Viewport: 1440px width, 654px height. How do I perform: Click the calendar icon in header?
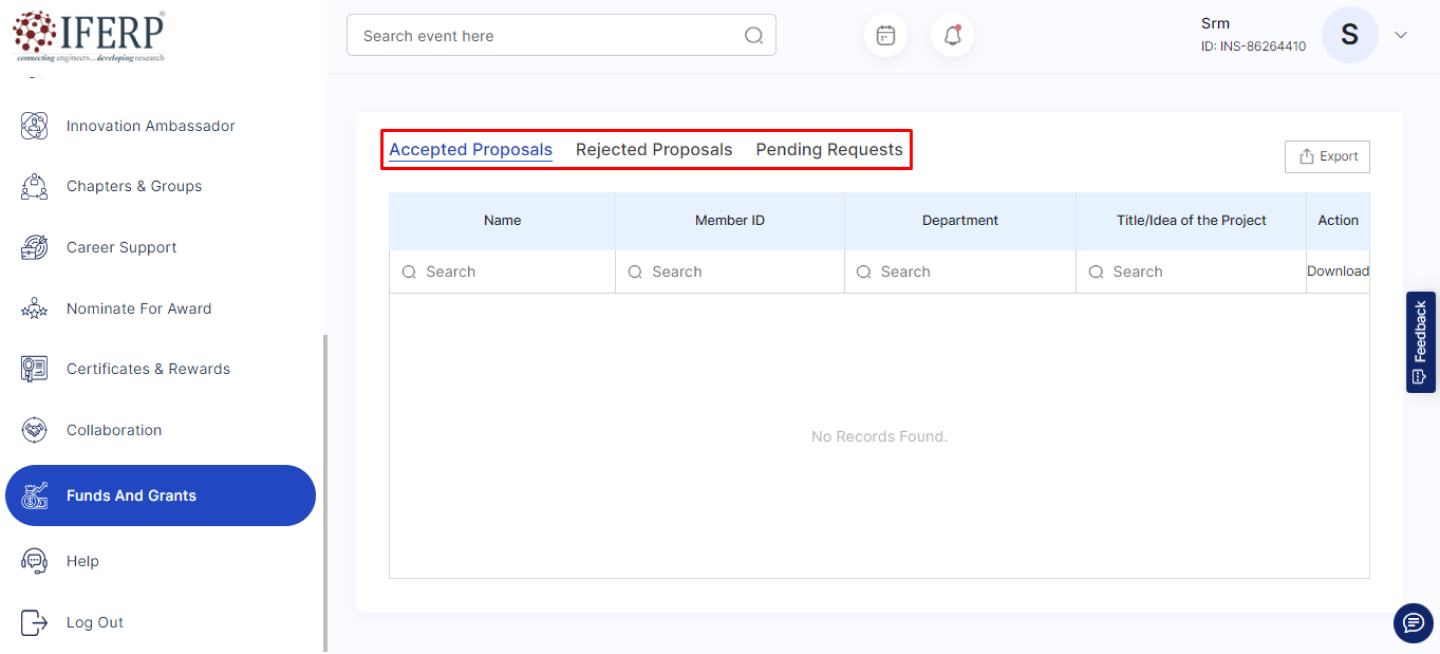coord(885,36)
